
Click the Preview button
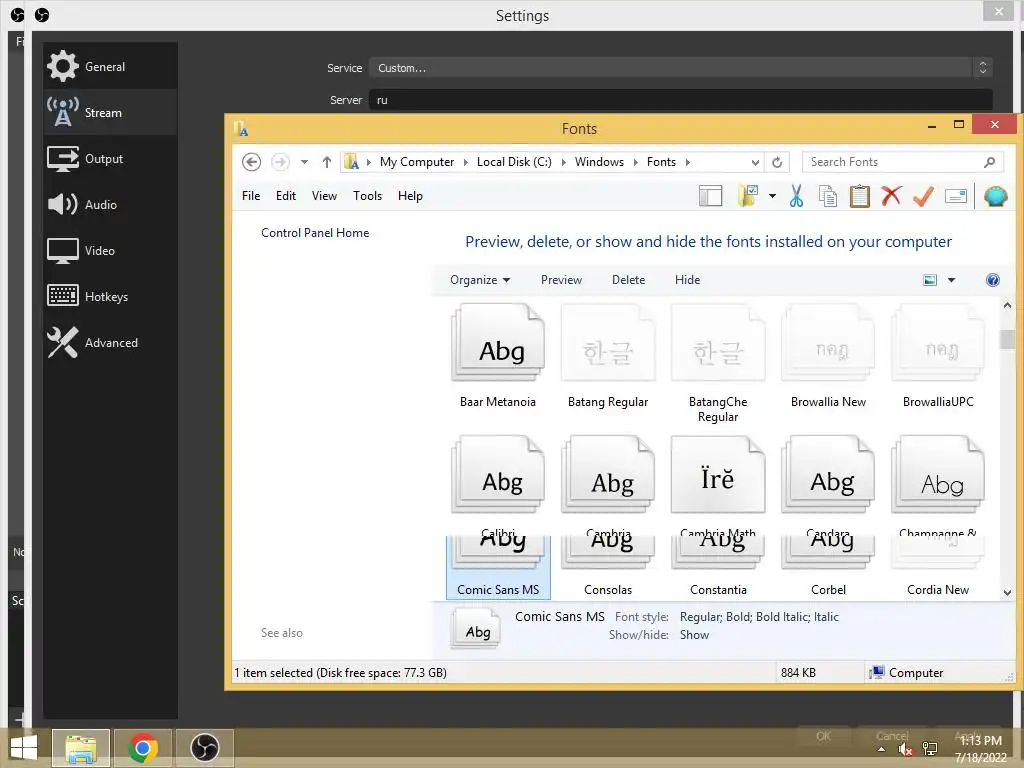tap(561, 280)
